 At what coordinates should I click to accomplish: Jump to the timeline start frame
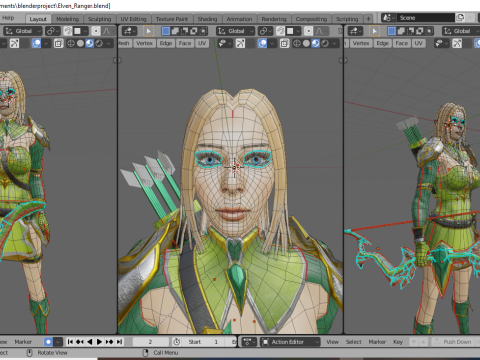70,342
